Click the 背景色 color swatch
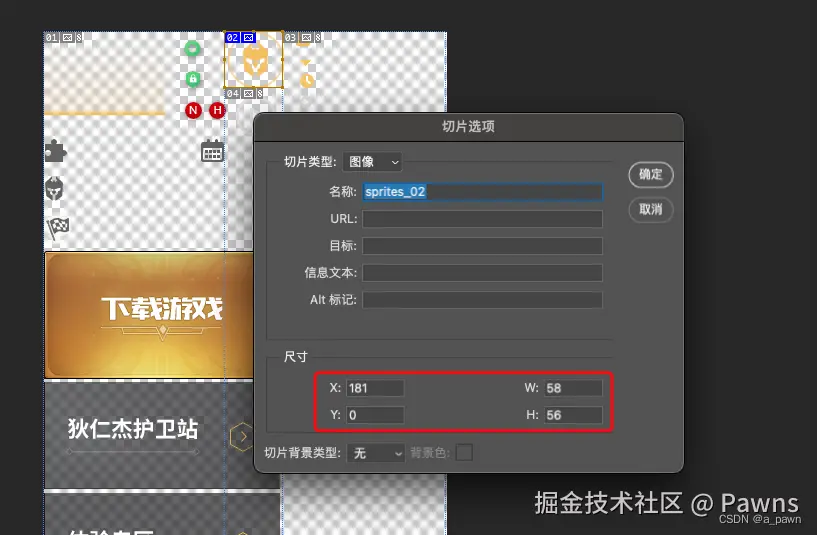The image size is (817, 535). click(x=464, y=453)
